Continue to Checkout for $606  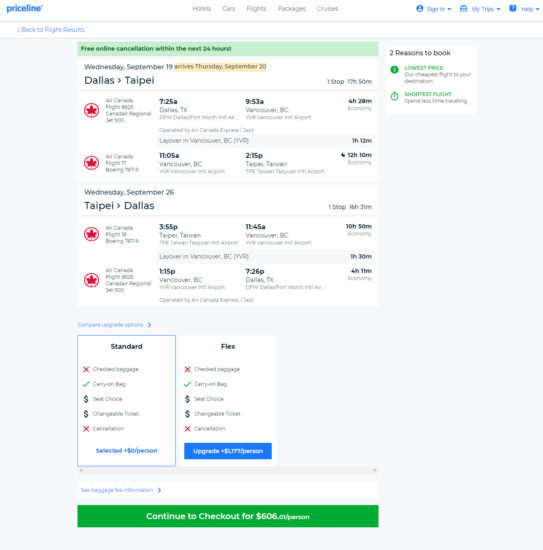point(228,516)
